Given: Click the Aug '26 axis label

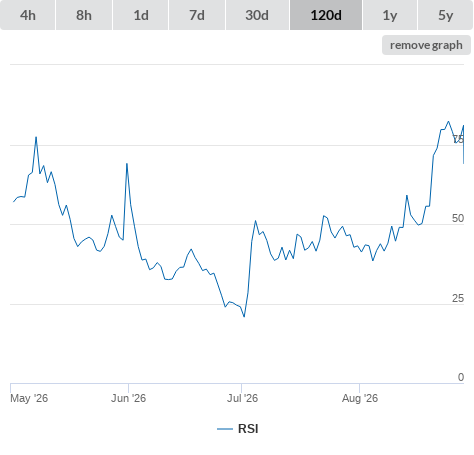Looking at the screenshot, I should coord(360,398).
